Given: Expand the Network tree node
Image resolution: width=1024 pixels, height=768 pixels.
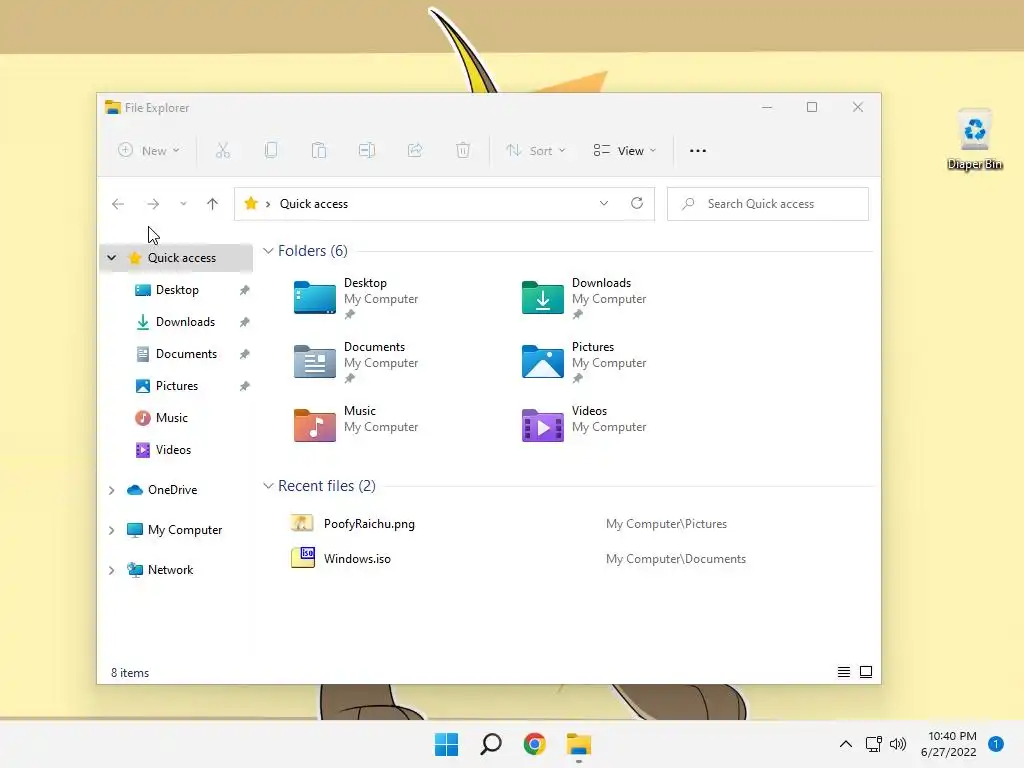Looking at the screenshot, I should 112,570.
